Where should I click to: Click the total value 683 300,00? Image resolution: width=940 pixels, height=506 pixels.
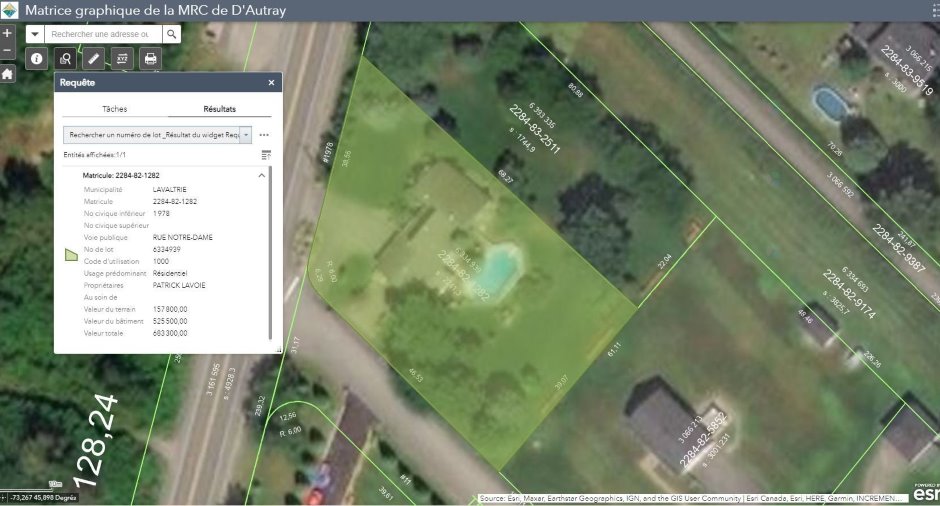170,333
